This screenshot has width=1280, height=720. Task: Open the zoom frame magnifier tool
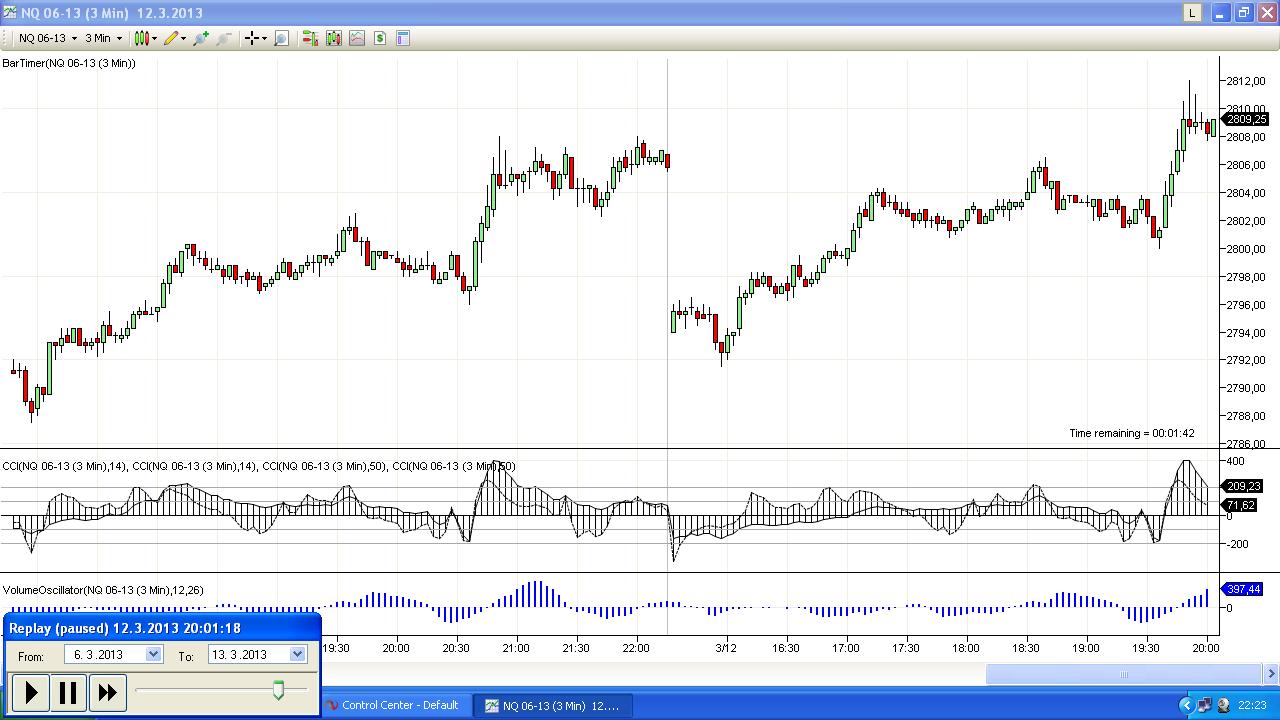click(x=282, y=38)
